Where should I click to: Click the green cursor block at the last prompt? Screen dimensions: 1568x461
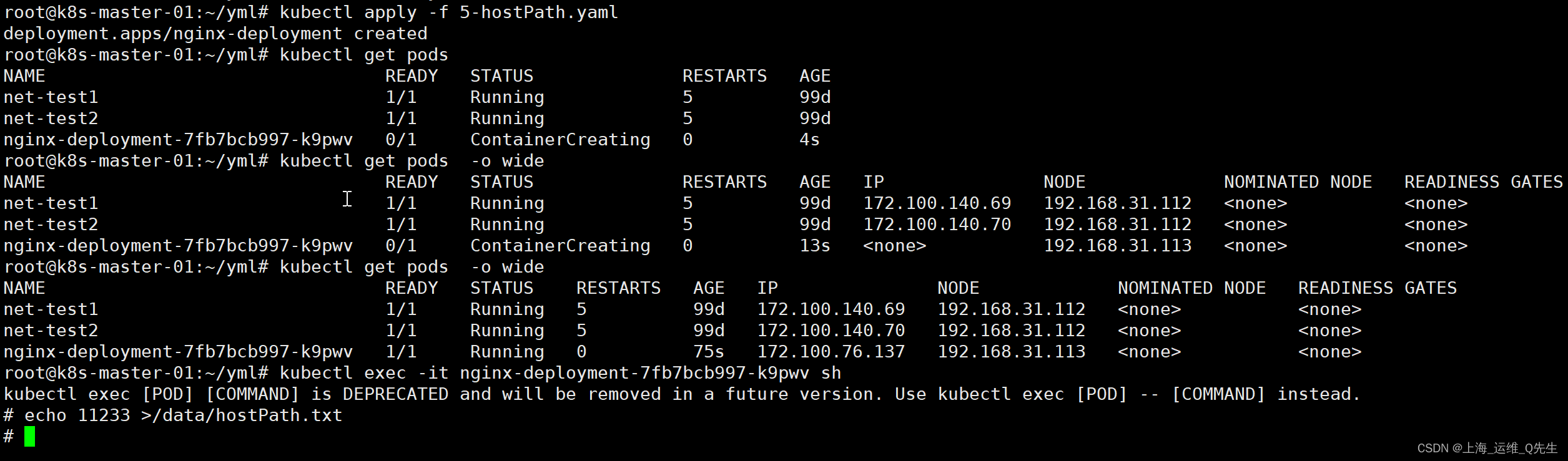30,437
